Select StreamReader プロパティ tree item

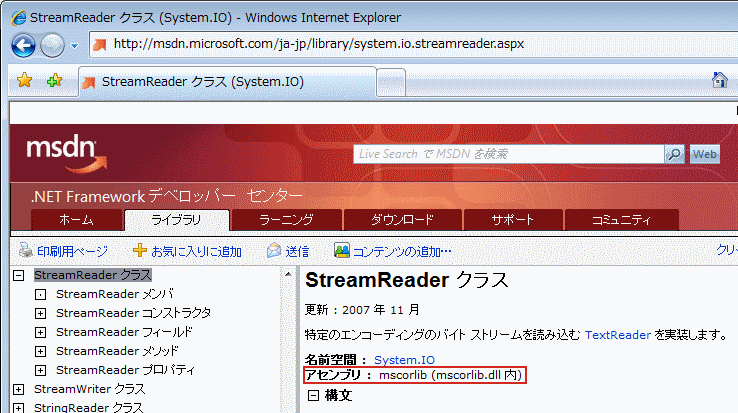[x=125, y=370]
